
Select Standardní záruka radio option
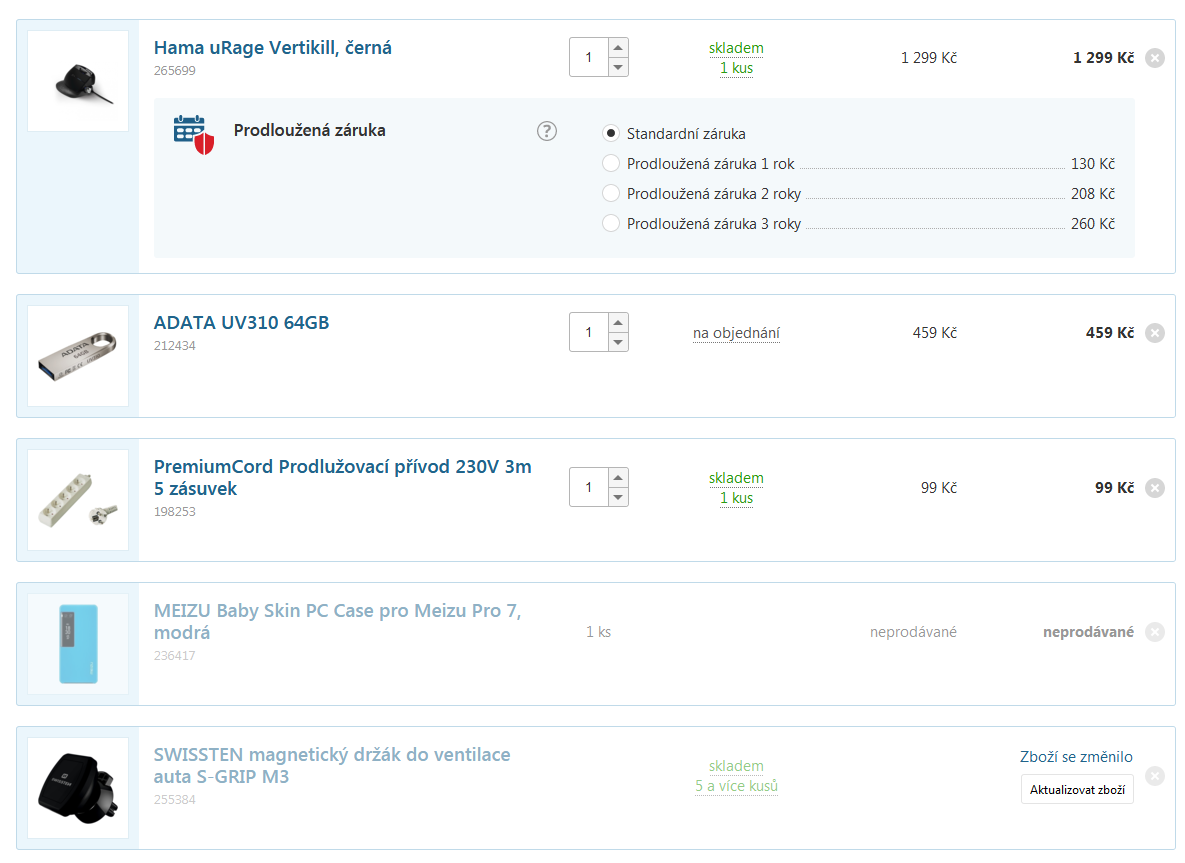(611, 134)
